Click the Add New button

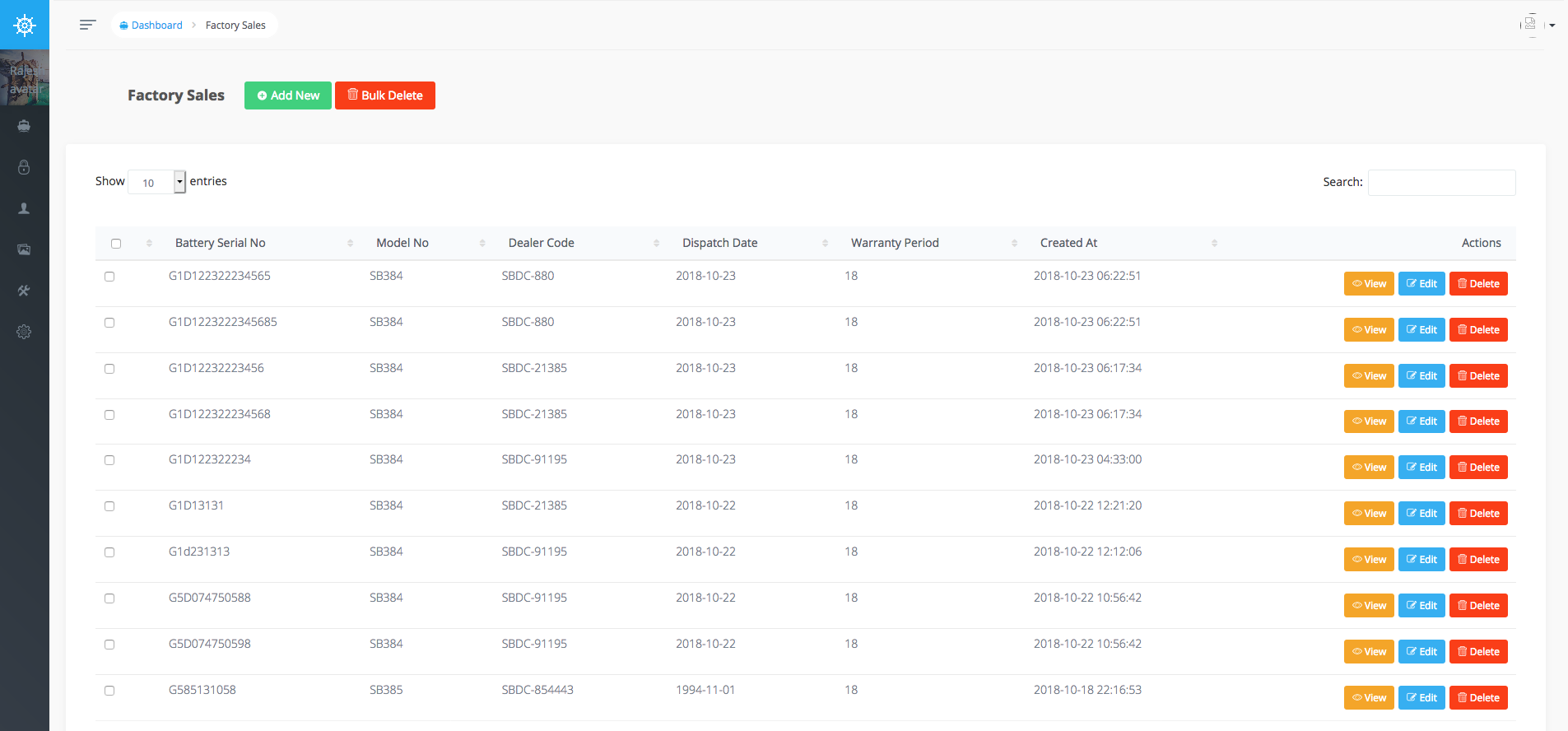[288, 95]
